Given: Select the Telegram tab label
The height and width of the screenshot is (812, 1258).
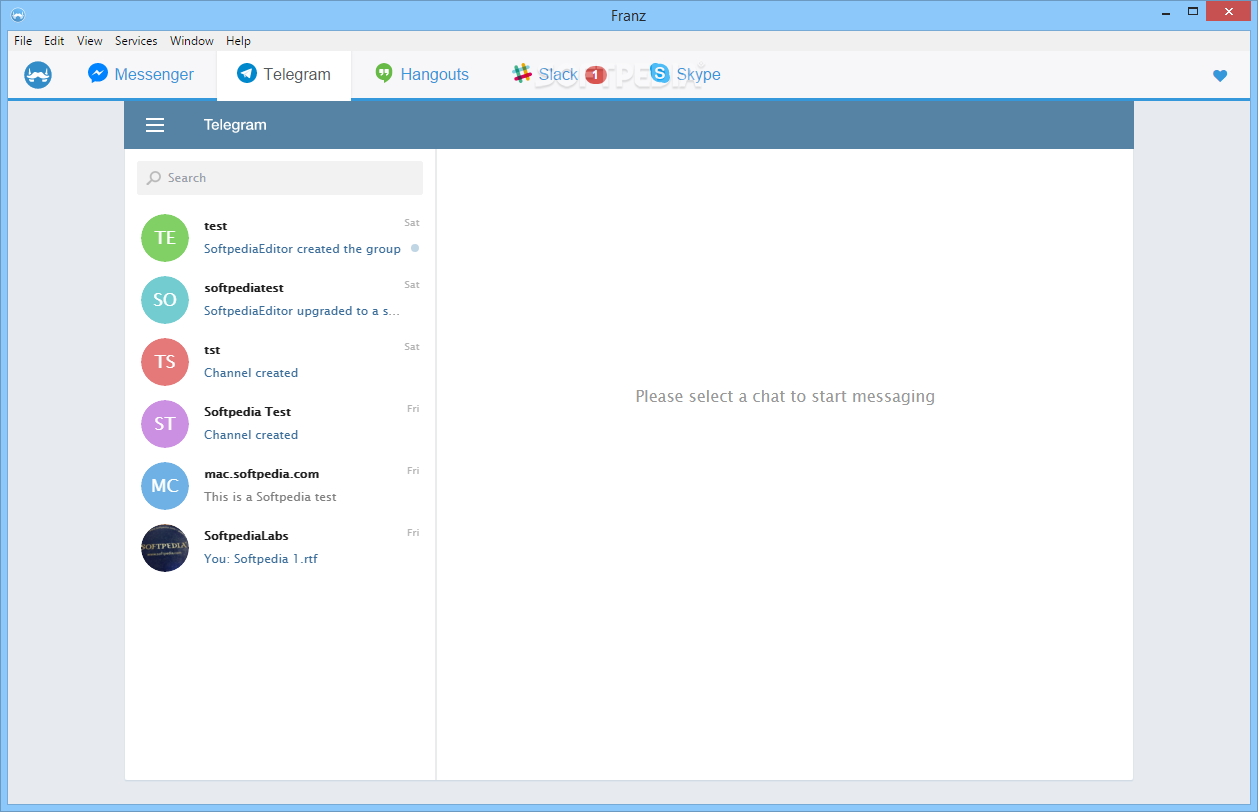Looking at the screenshot, I should click(x=297, y=74).
